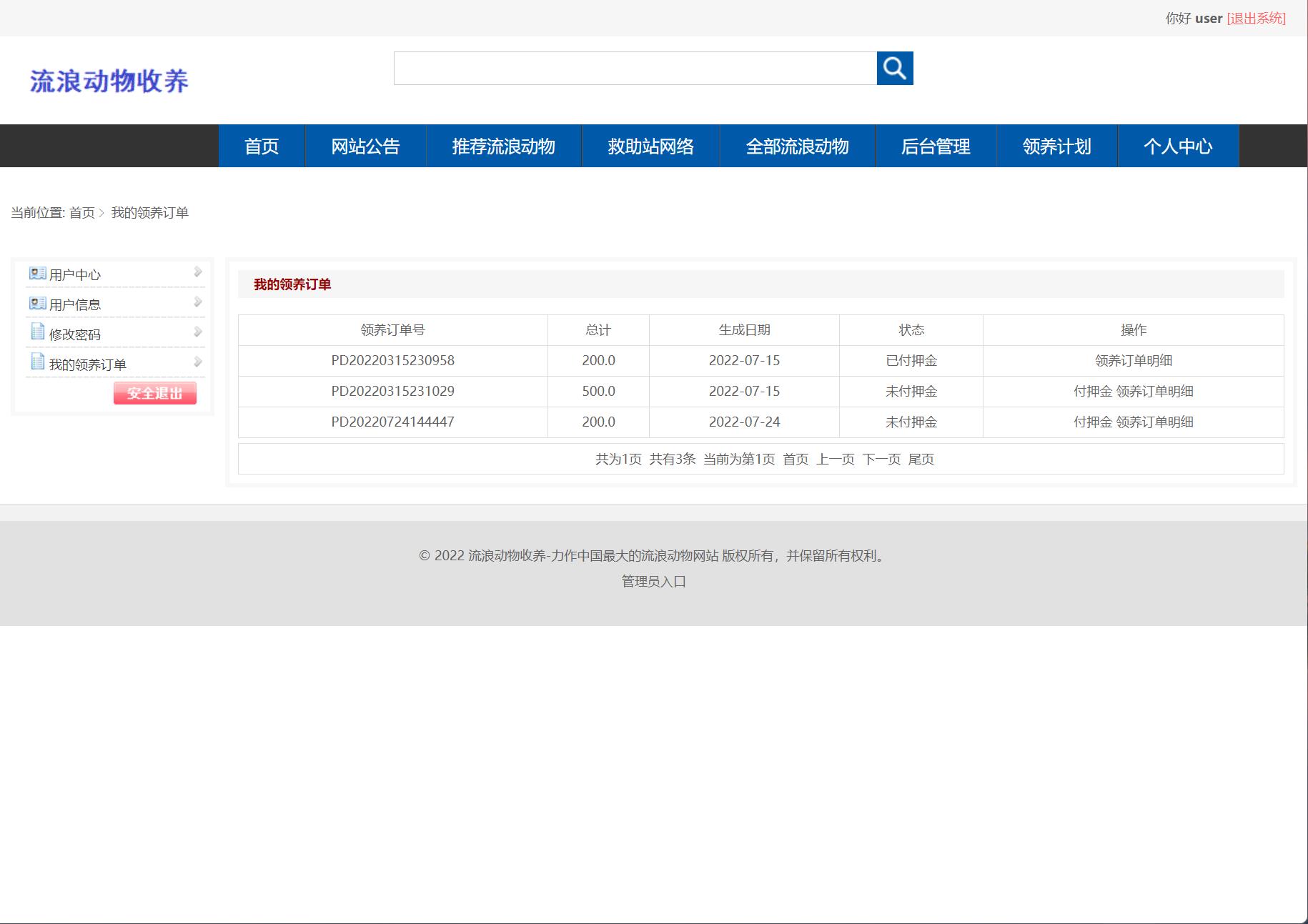Click the document icon beside 修改密码
Image resolution: width=1308 pixels, height=924 pixels.
(37, 333)
